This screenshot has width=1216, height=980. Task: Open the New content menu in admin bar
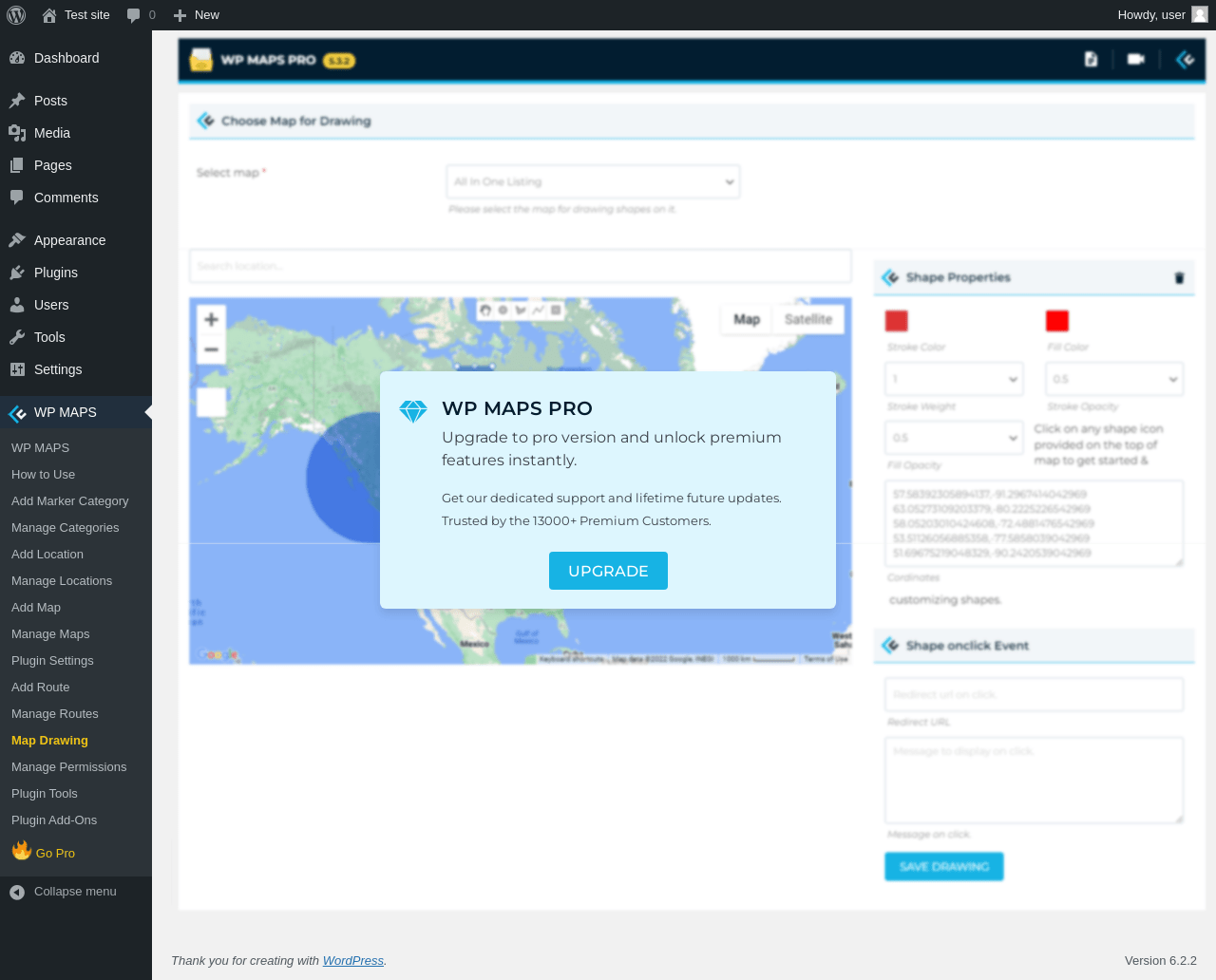[x=196, y=15]
